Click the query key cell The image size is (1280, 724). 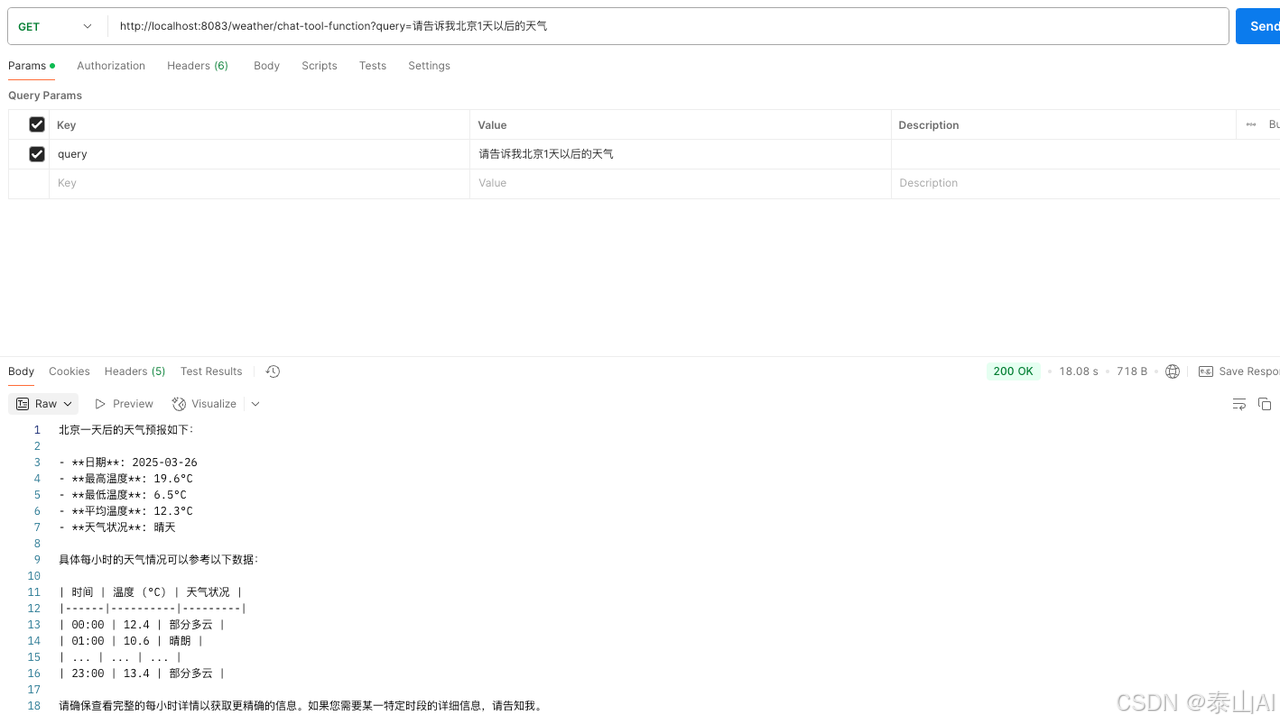(x=259, y=154)
